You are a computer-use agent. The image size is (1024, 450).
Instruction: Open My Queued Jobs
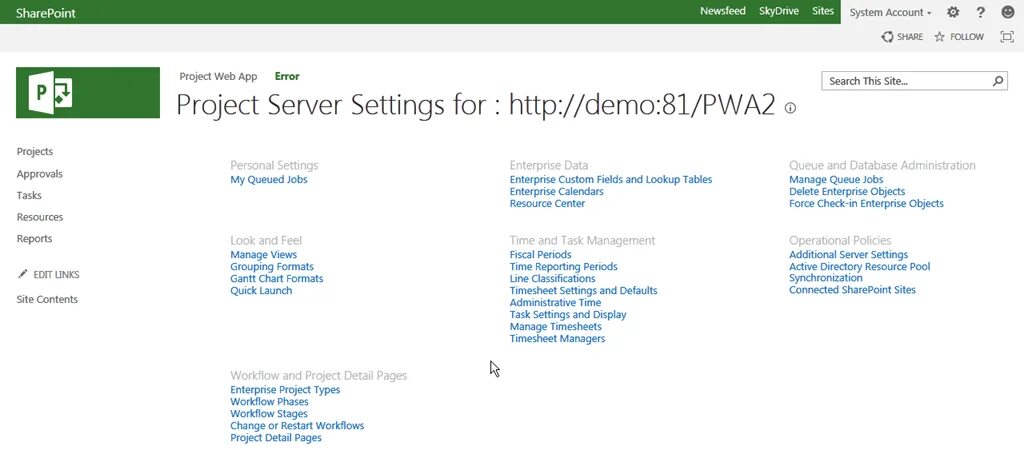(x=268, y=180)
